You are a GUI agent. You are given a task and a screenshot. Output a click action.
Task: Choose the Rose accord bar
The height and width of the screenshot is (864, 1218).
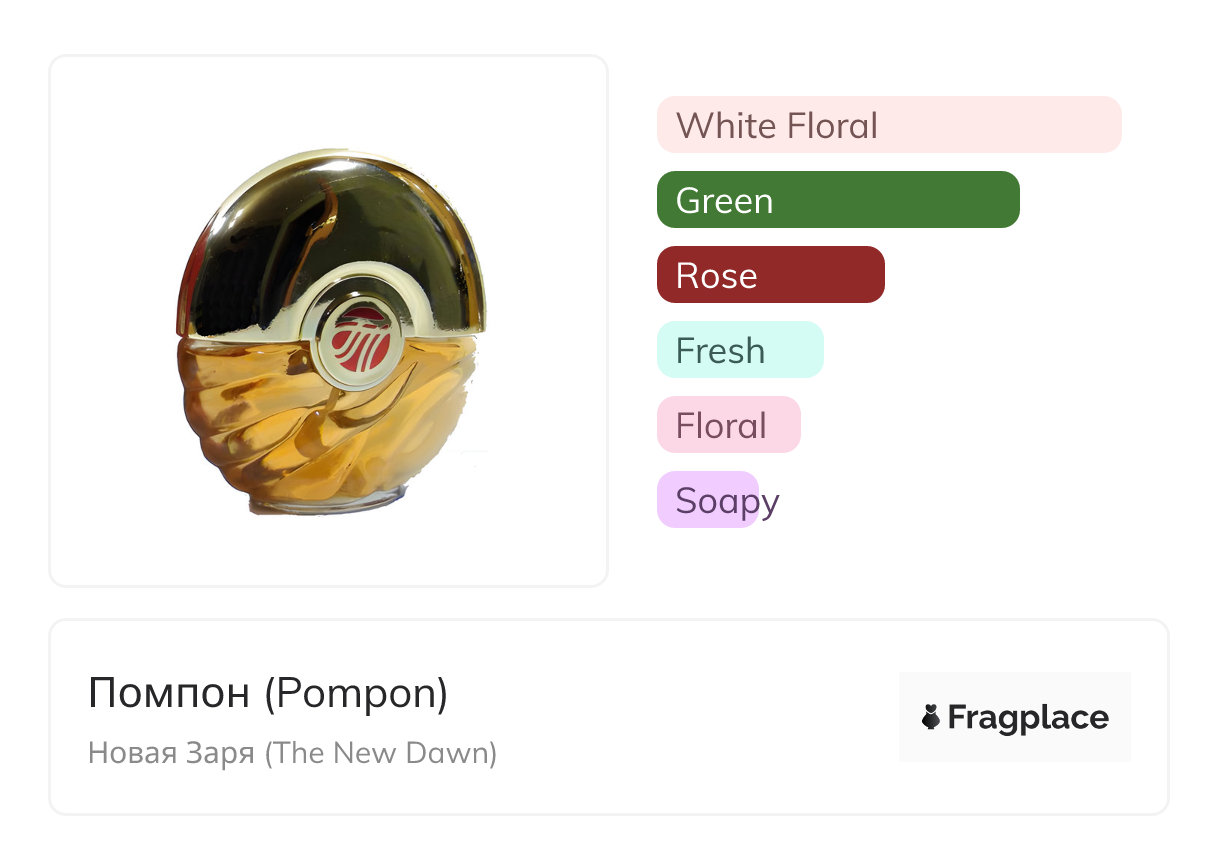(770, 275)
